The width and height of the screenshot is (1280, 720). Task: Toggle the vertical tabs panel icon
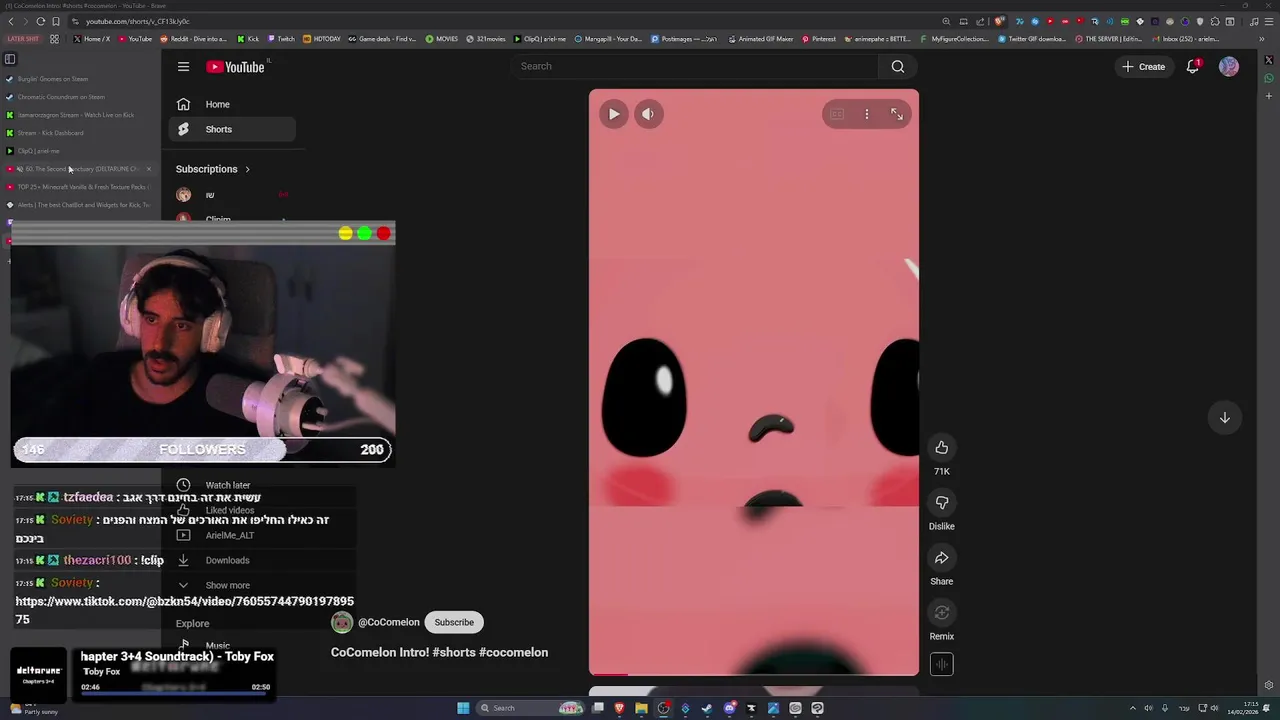coord(10,59)
